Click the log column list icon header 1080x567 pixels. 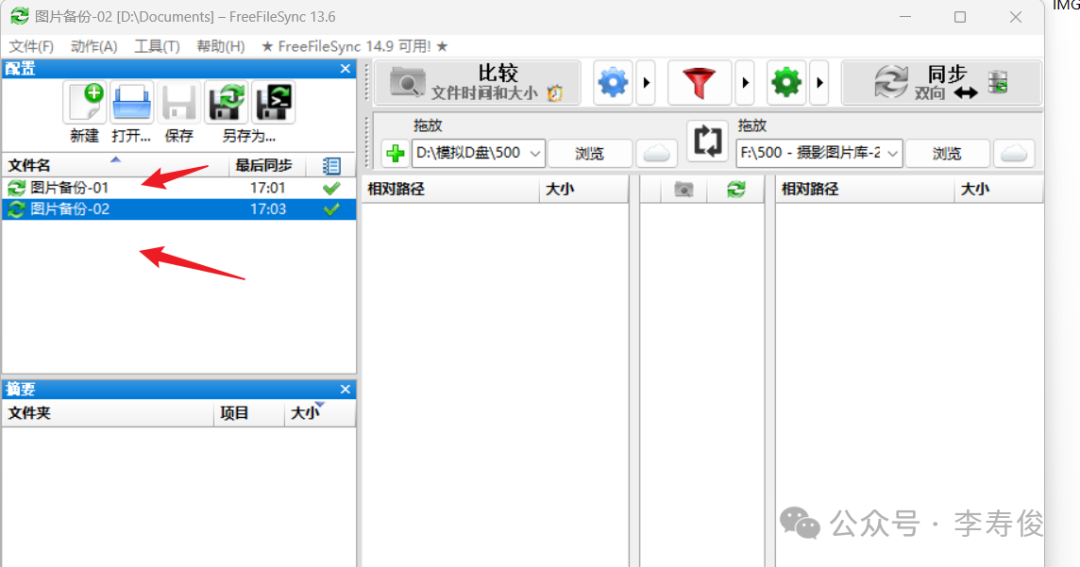331,165
